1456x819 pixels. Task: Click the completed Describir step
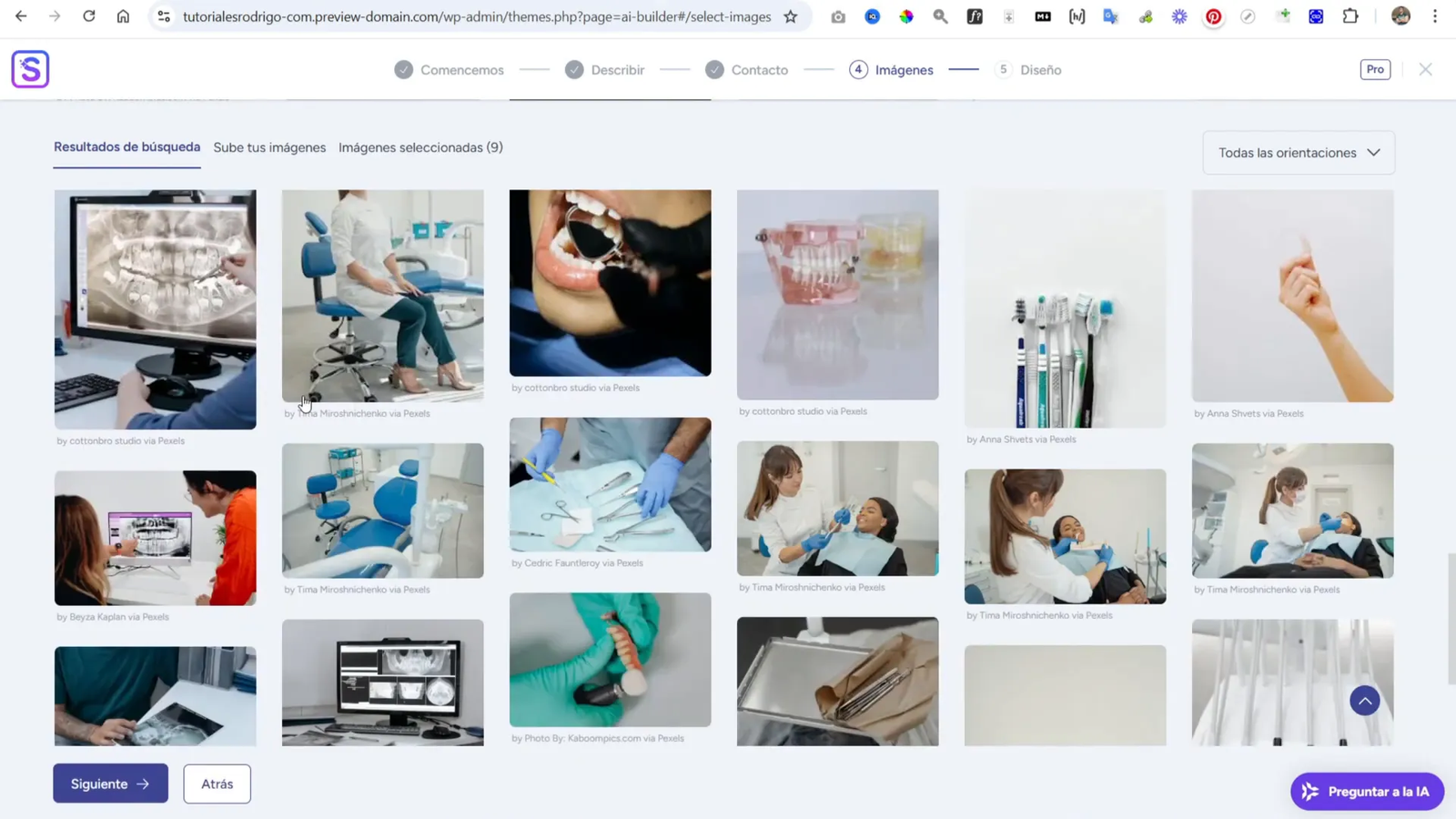(604, 69)
